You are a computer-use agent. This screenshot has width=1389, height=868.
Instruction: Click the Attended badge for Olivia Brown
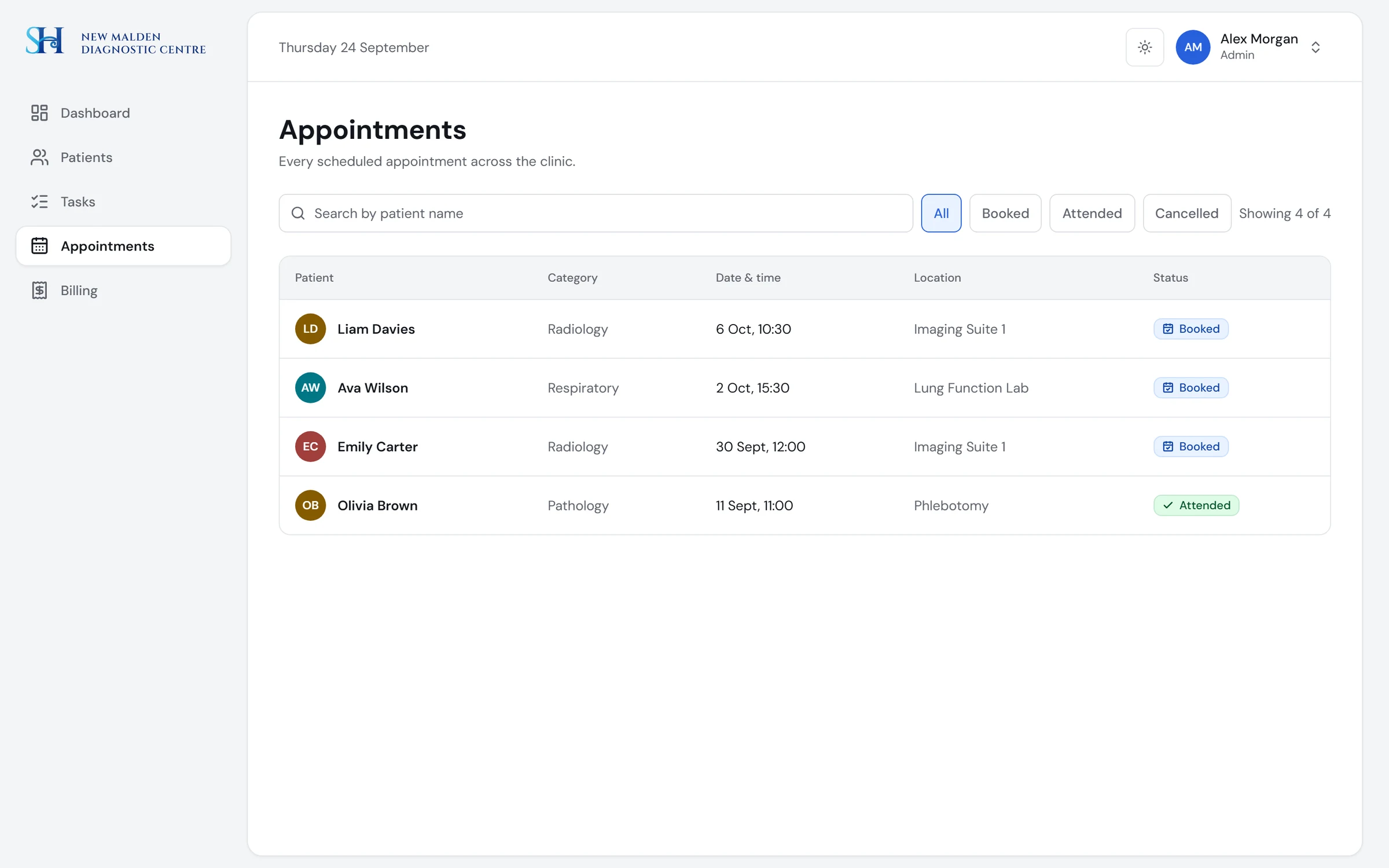pos(1196,505)
